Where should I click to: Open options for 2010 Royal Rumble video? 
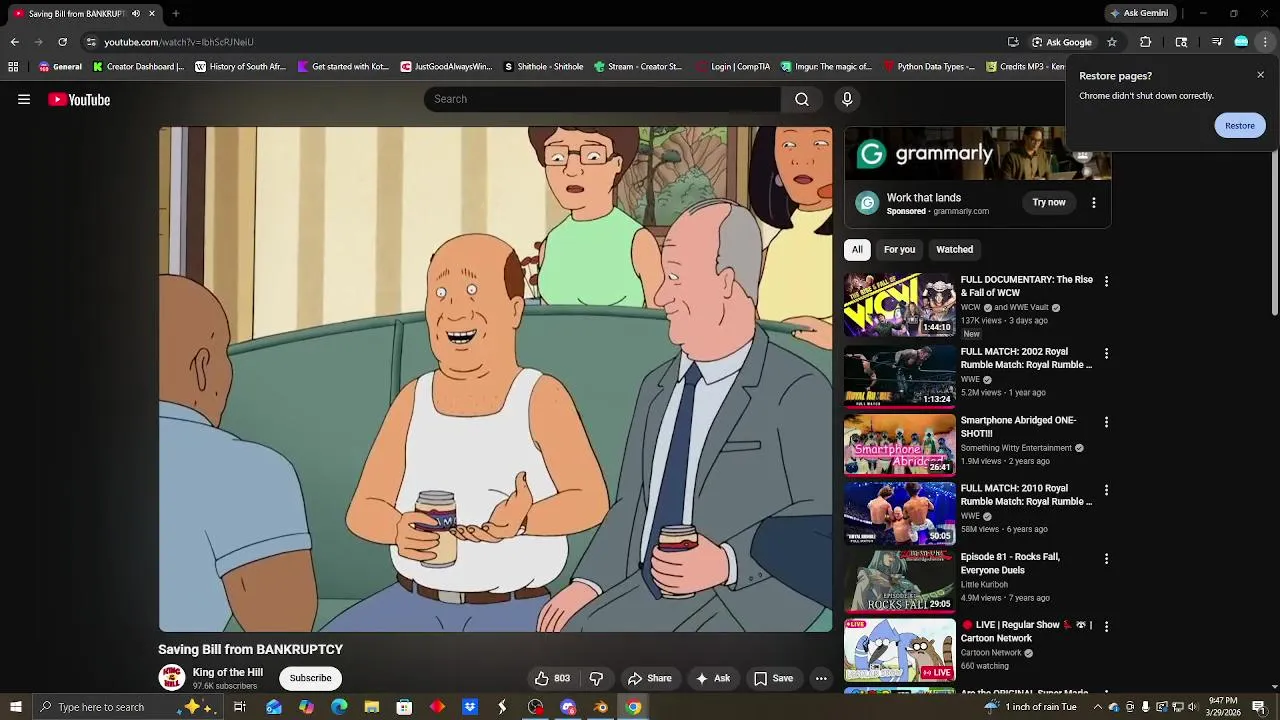[x=1106, y=490]
